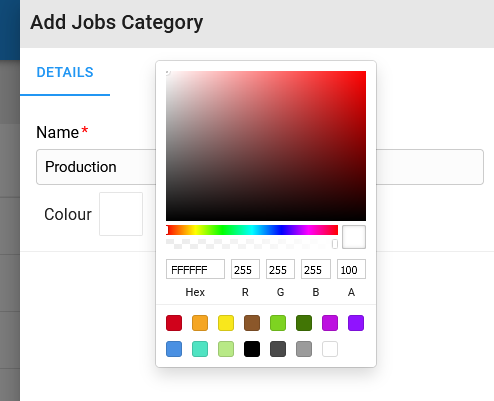Select the magenta preset swatch
This screenshot has width=494, height=401.
pyautogui.click(x=330, y=323)
